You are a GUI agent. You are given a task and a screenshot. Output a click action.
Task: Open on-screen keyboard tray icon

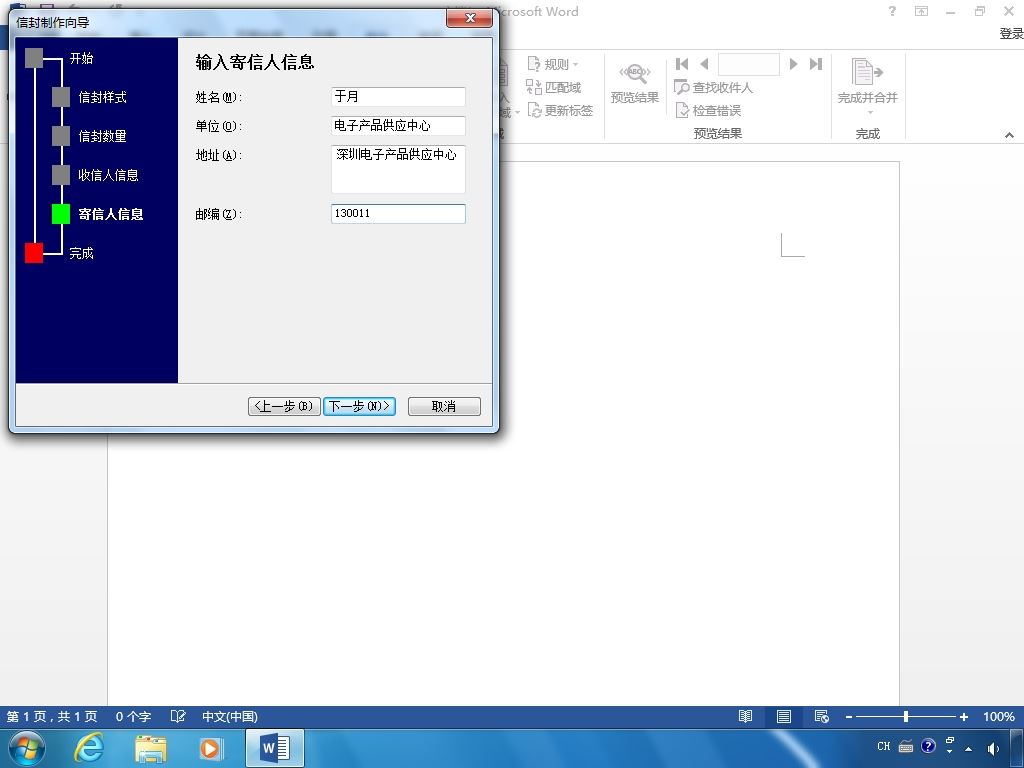(906, 746)
